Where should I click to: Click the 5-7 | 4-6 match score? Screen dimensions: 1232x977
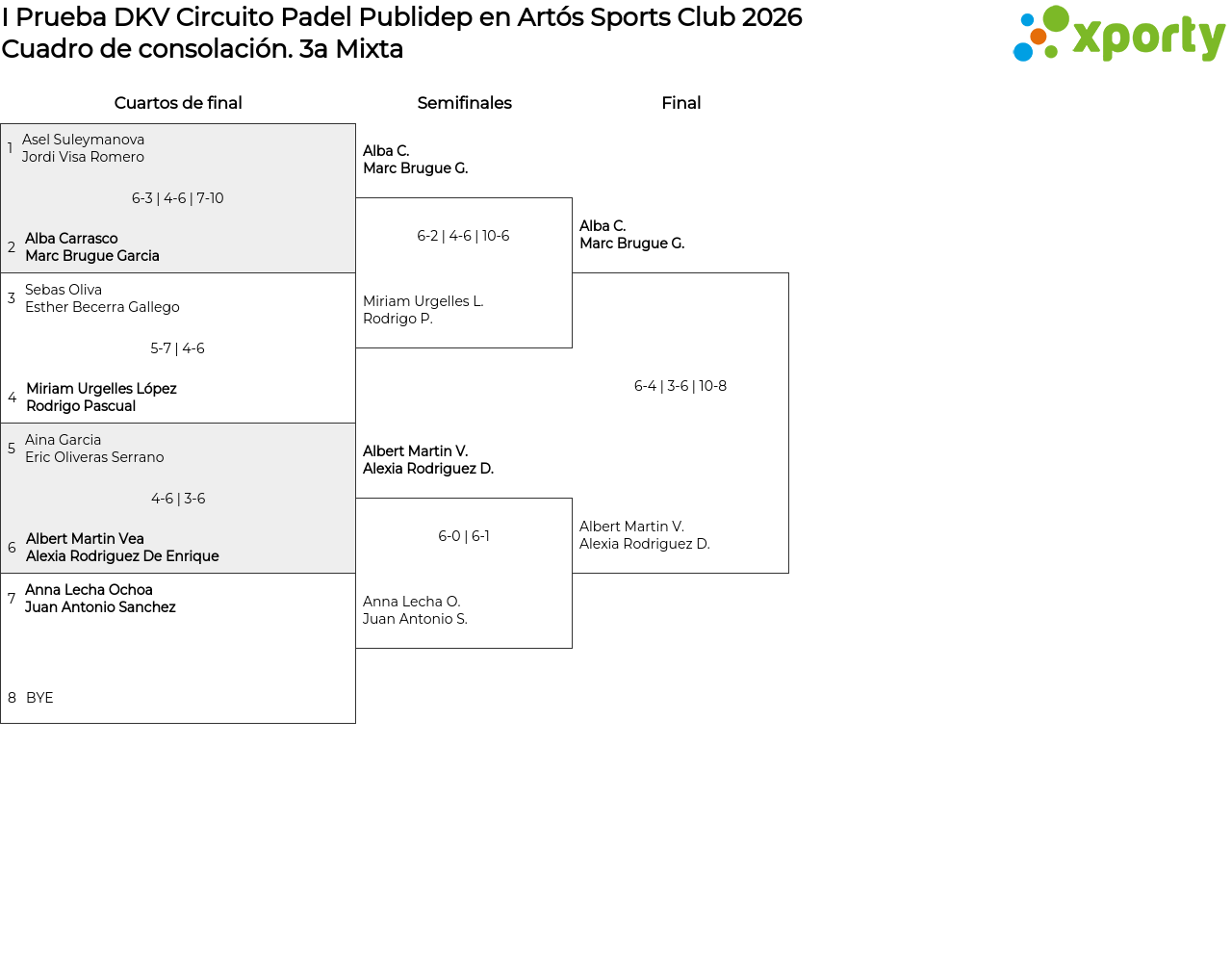pos(178,348)
